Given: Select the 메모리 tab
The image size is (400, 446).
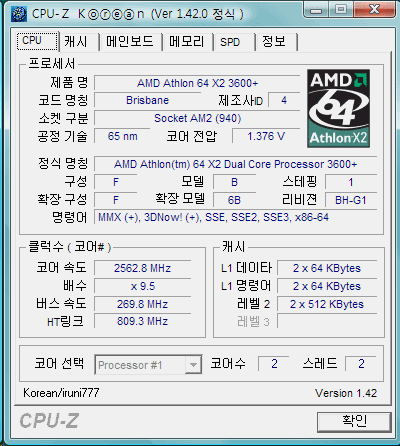Looking at the screenshot, I should click(188, 42).
